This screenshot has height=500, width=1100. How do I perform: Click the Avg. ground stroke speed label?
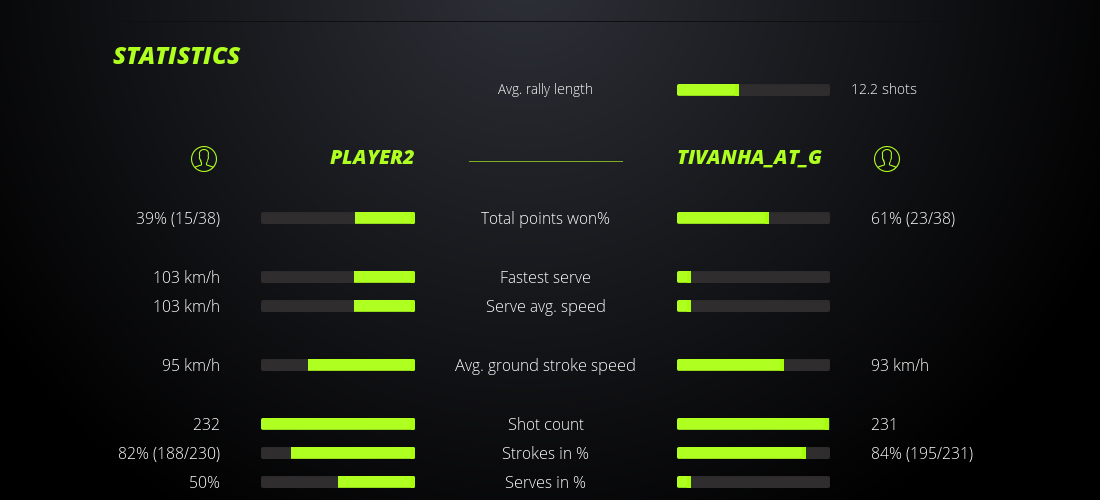click(x=545, y=365)
